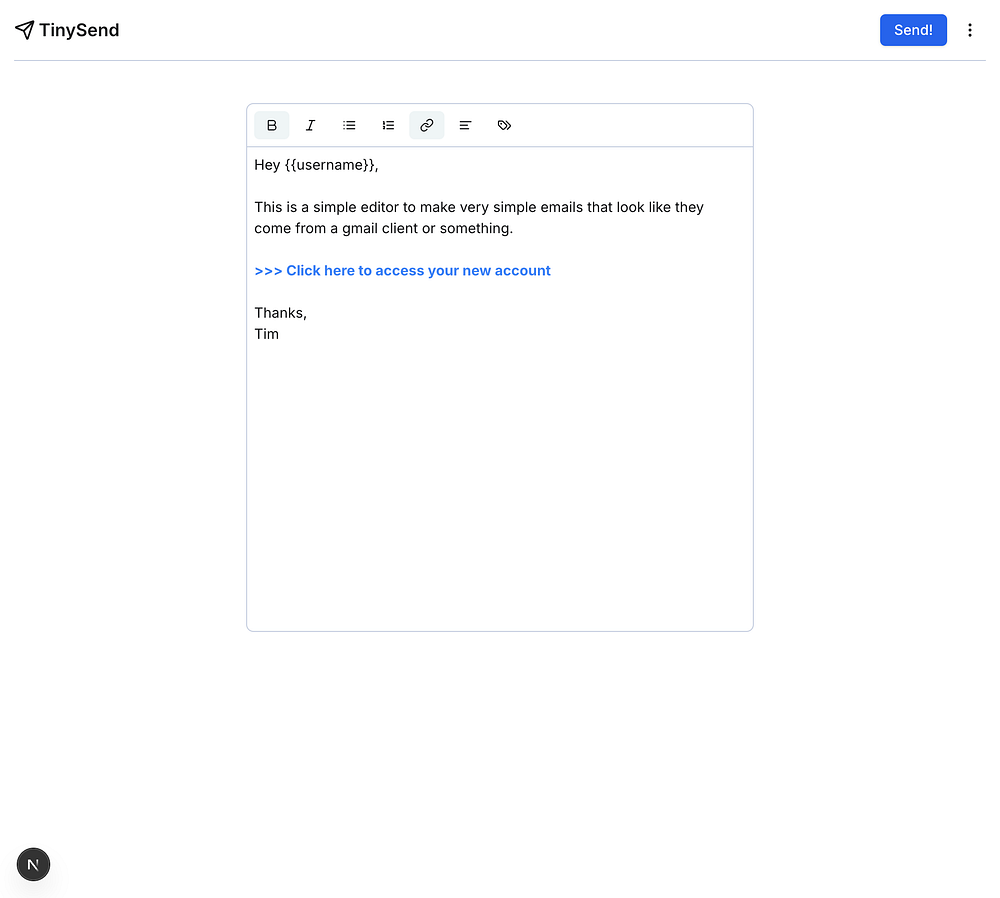
Task: Insert a bulleted list
Action: [x=349, y=125]
